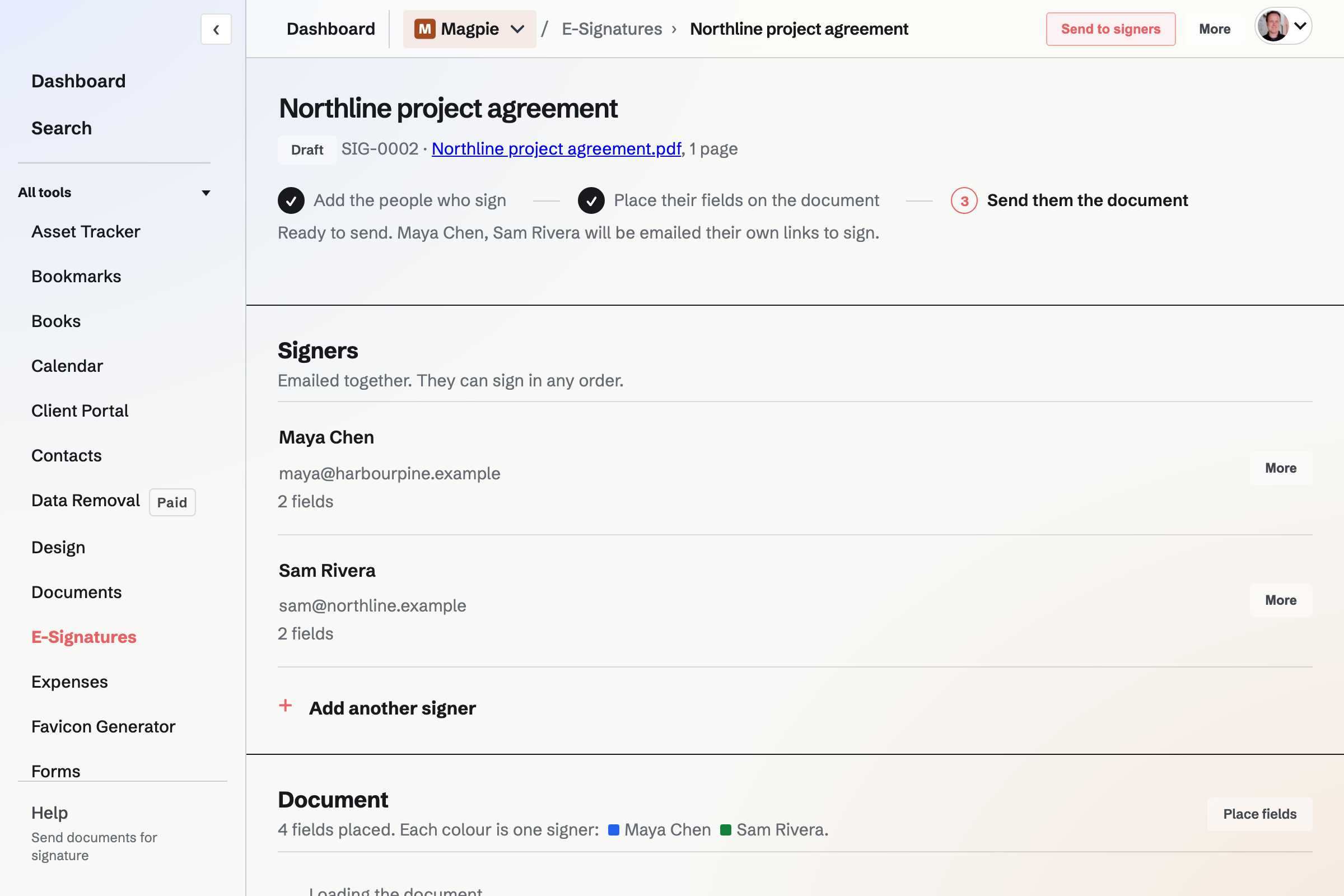Click Dashboard in the top bar
This screenshot has width=1344, height=896.
pos(331,29)
